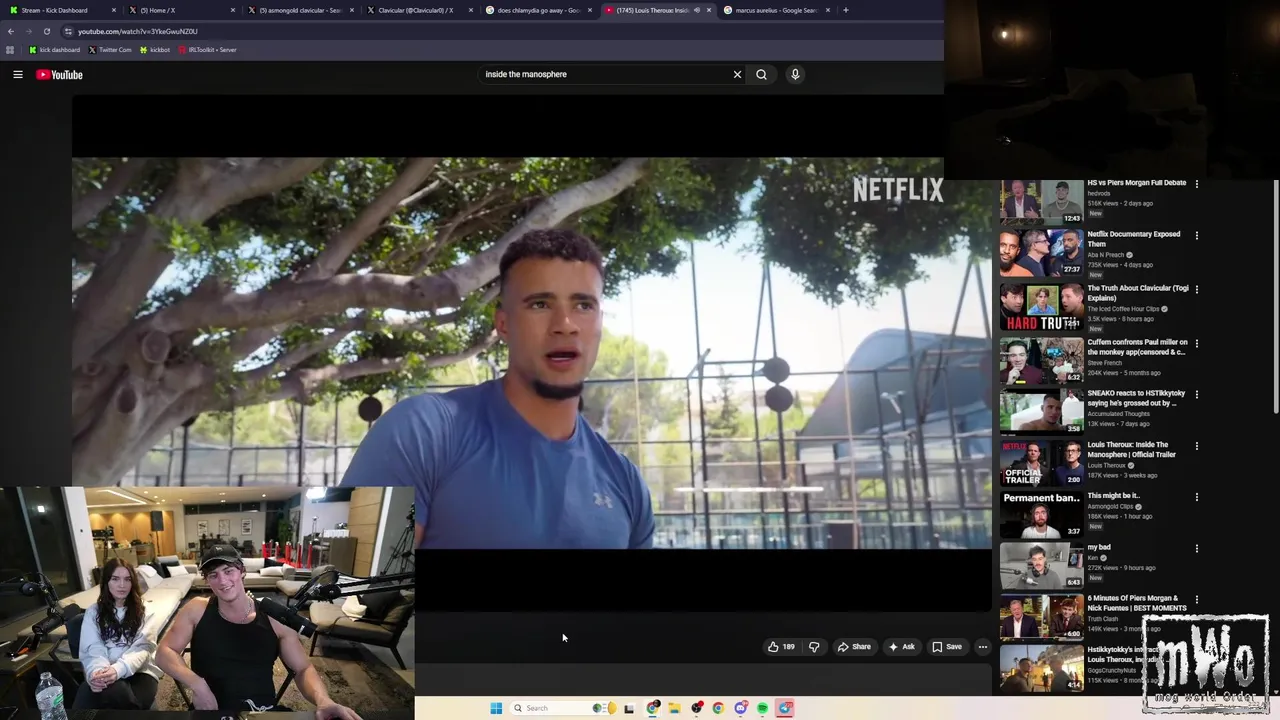Open the 'Permanent ban..' video thumbnail

pyautogui.click(x=1041, y=515)
